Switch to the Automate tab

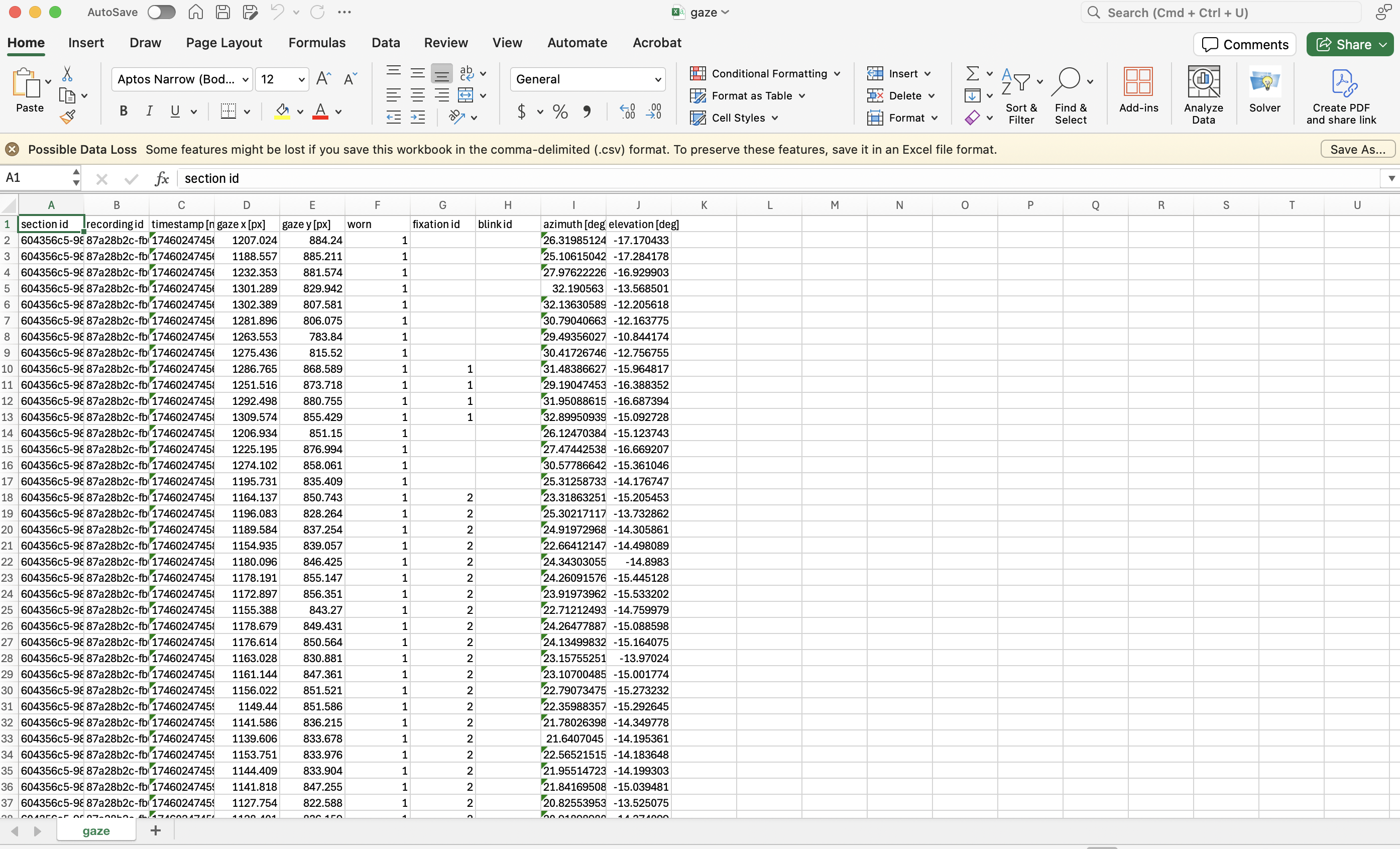[x=577, y=43]
